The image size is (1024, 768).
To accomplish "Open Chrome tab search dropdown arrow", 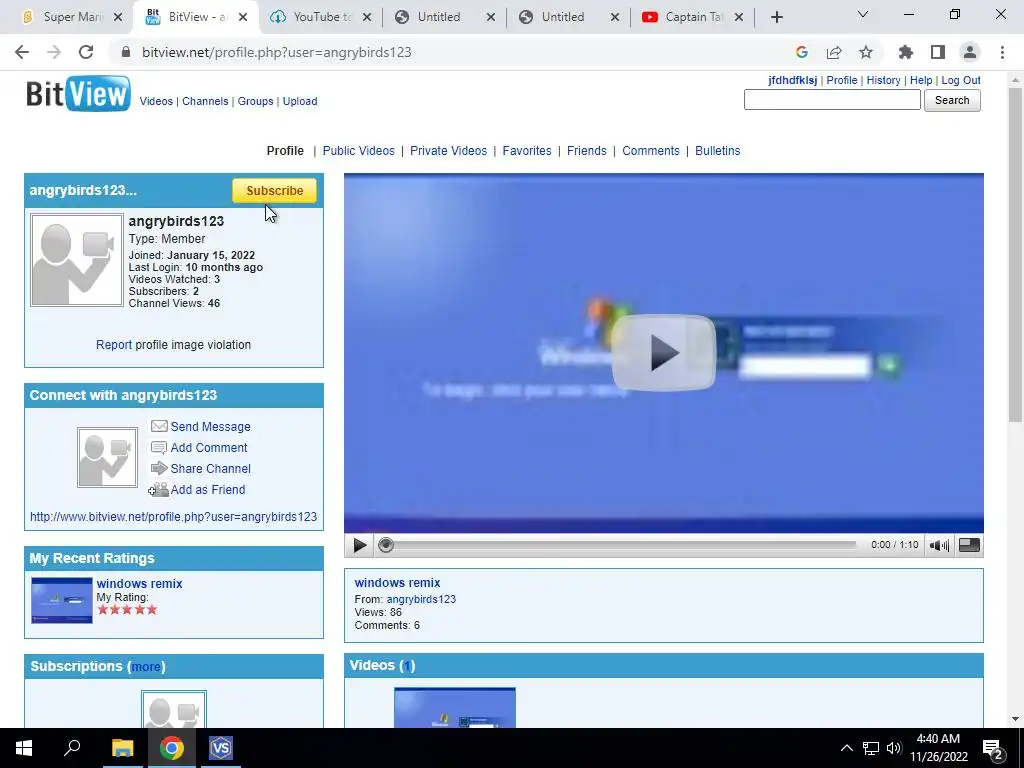I will [x=862, y=14].
